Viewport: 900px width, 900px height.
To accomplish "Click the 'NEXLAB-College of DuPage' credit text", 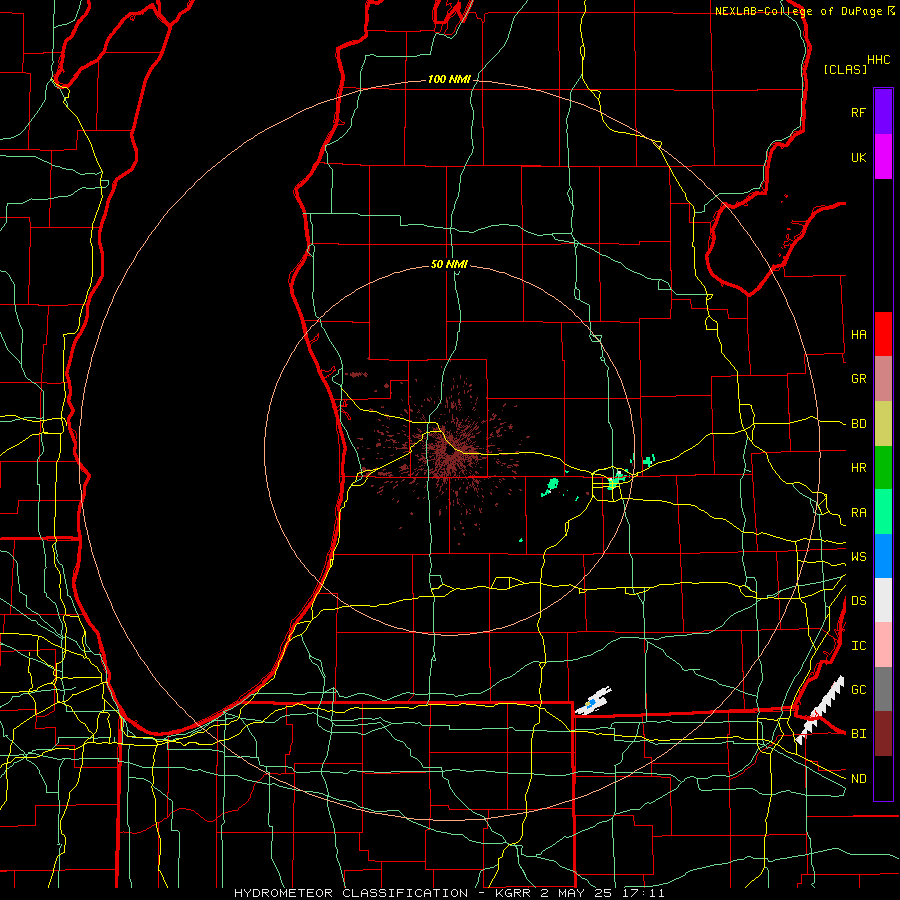I will 798,11.
